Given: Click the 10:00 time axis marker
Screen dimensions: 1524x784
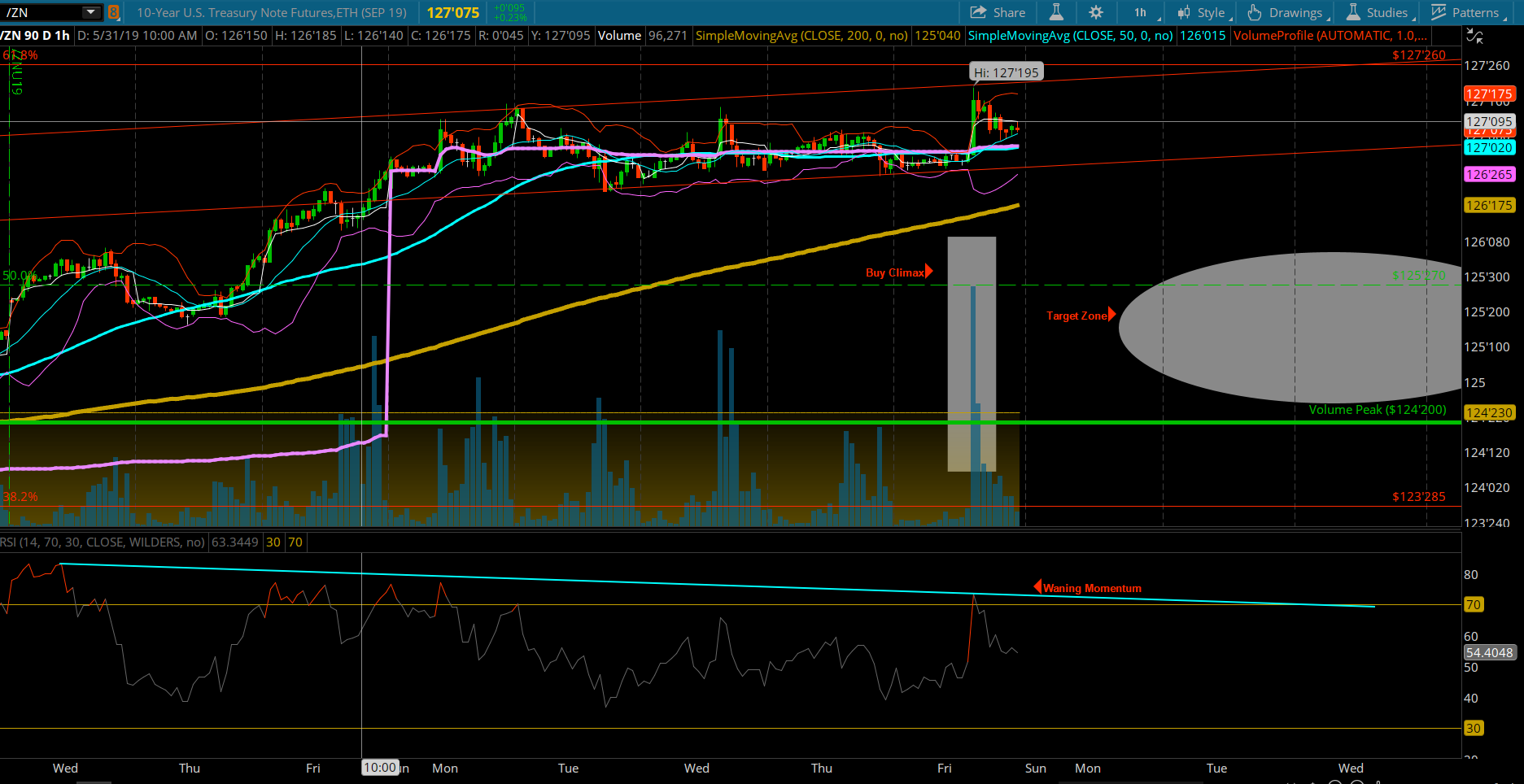Looking at the screenshot, I should pos(380,767).
